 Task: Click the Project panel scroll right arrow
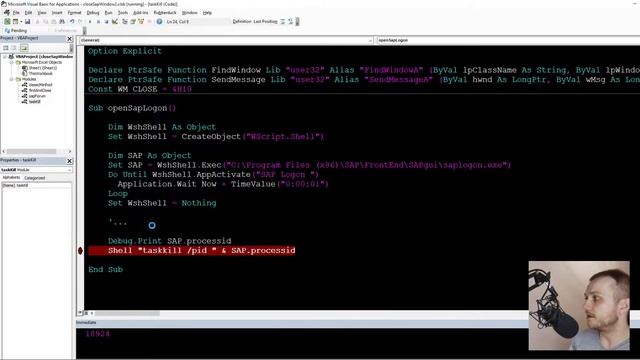coord(70,151)
